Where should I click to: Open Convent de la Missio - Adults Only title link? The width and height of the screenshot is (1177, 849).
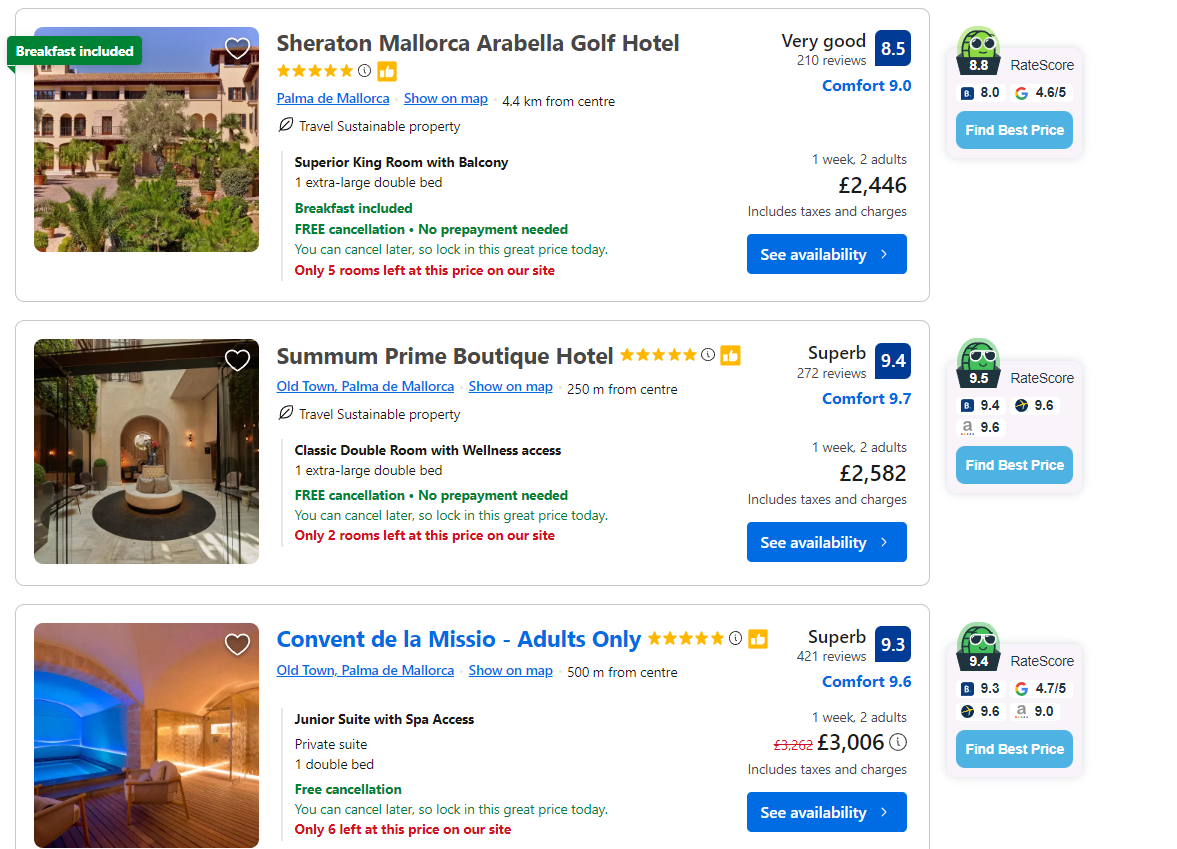tap(458, 640)
